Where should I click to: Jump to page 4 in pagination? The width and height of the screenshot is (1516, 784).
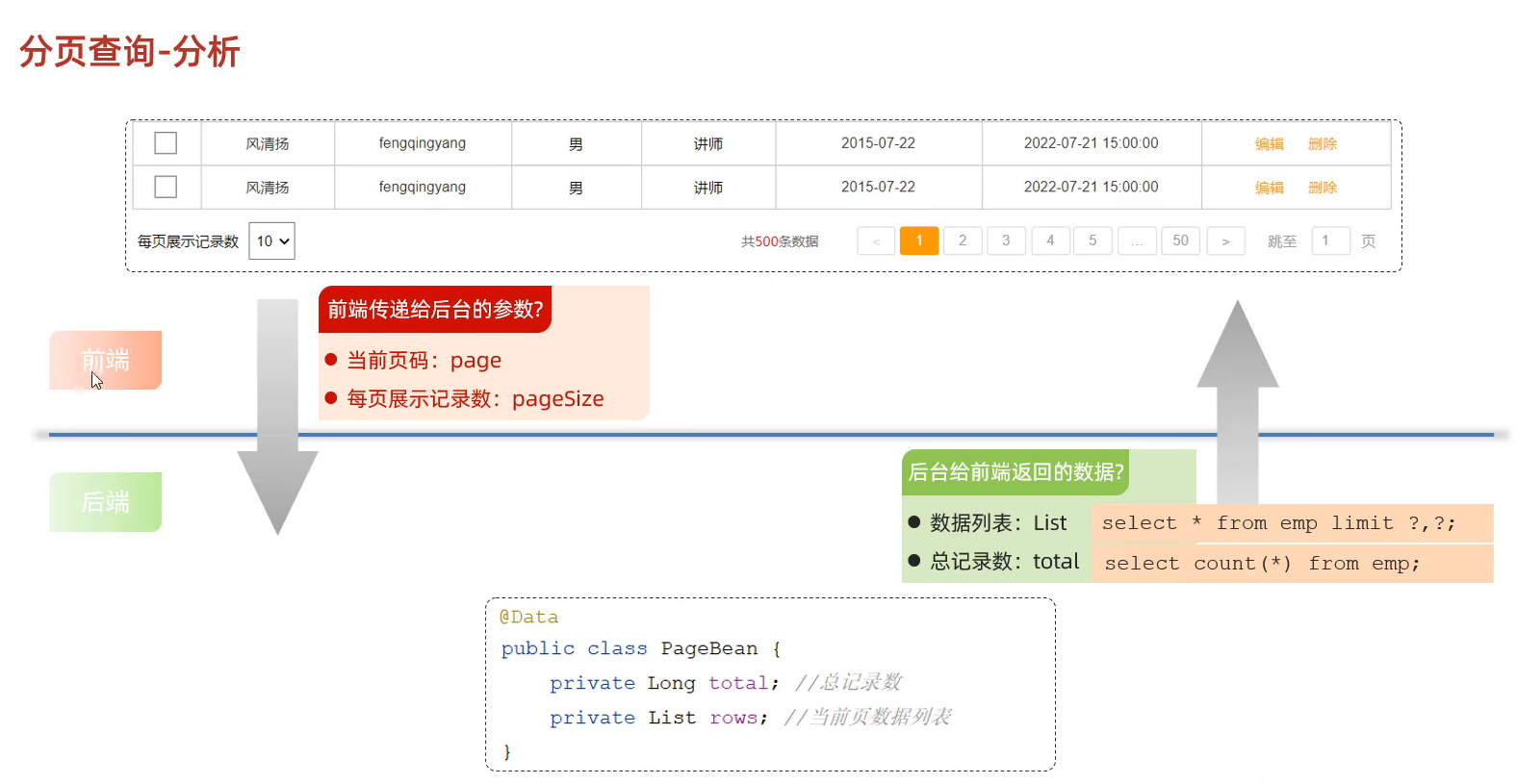click(1050, 240)
